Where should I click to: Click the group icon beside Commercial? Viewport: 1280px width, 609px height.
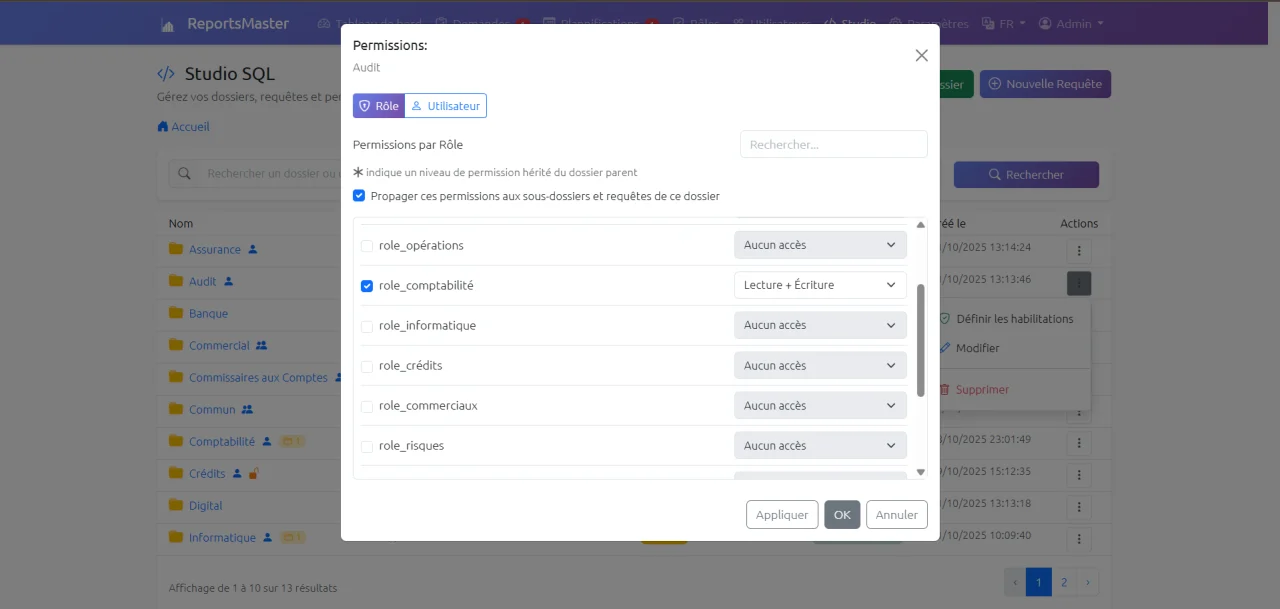(x=262, y=345)
